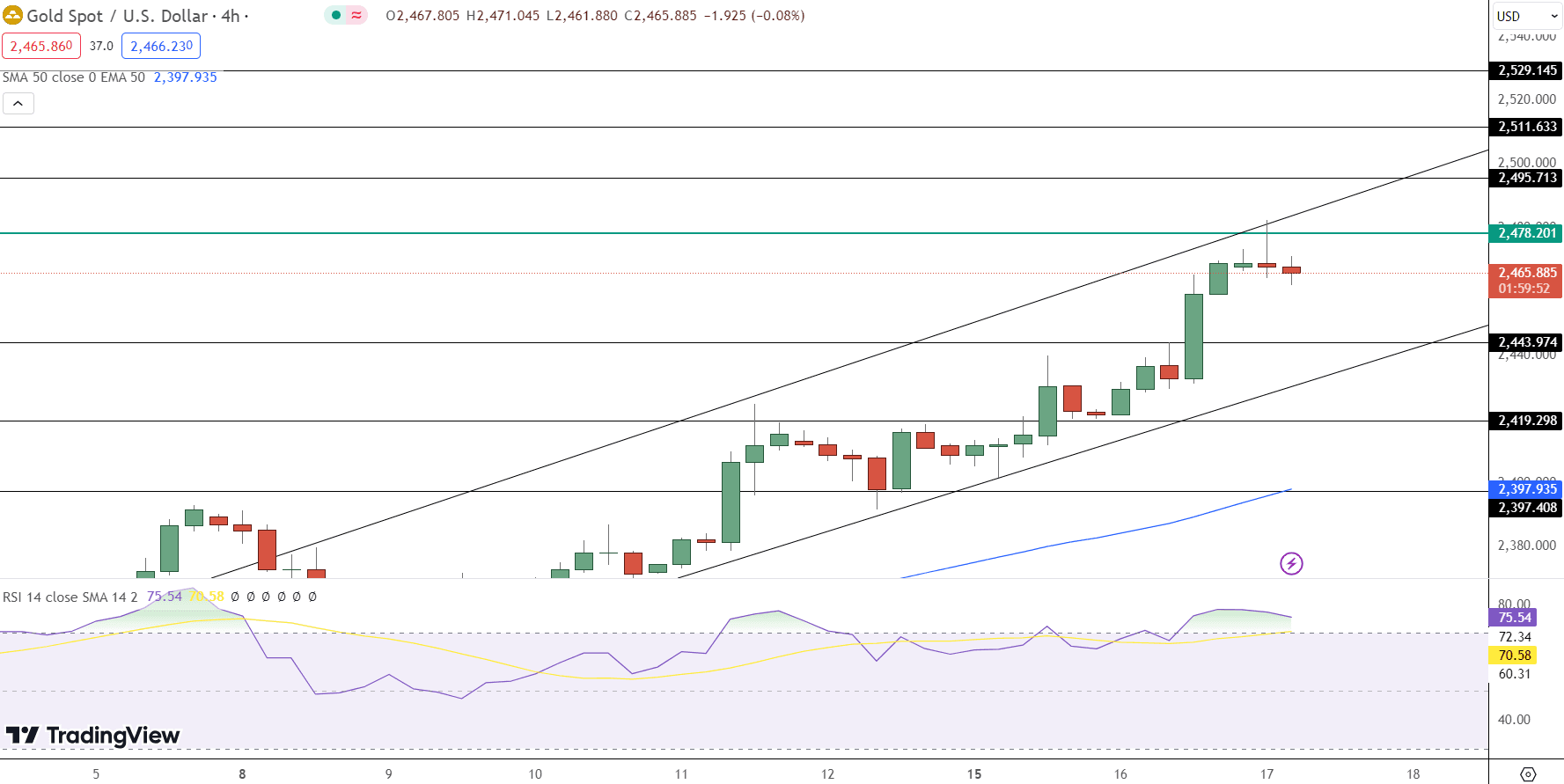Select the high value H2,471.045
1564x784 pixels.
point(503,16)
